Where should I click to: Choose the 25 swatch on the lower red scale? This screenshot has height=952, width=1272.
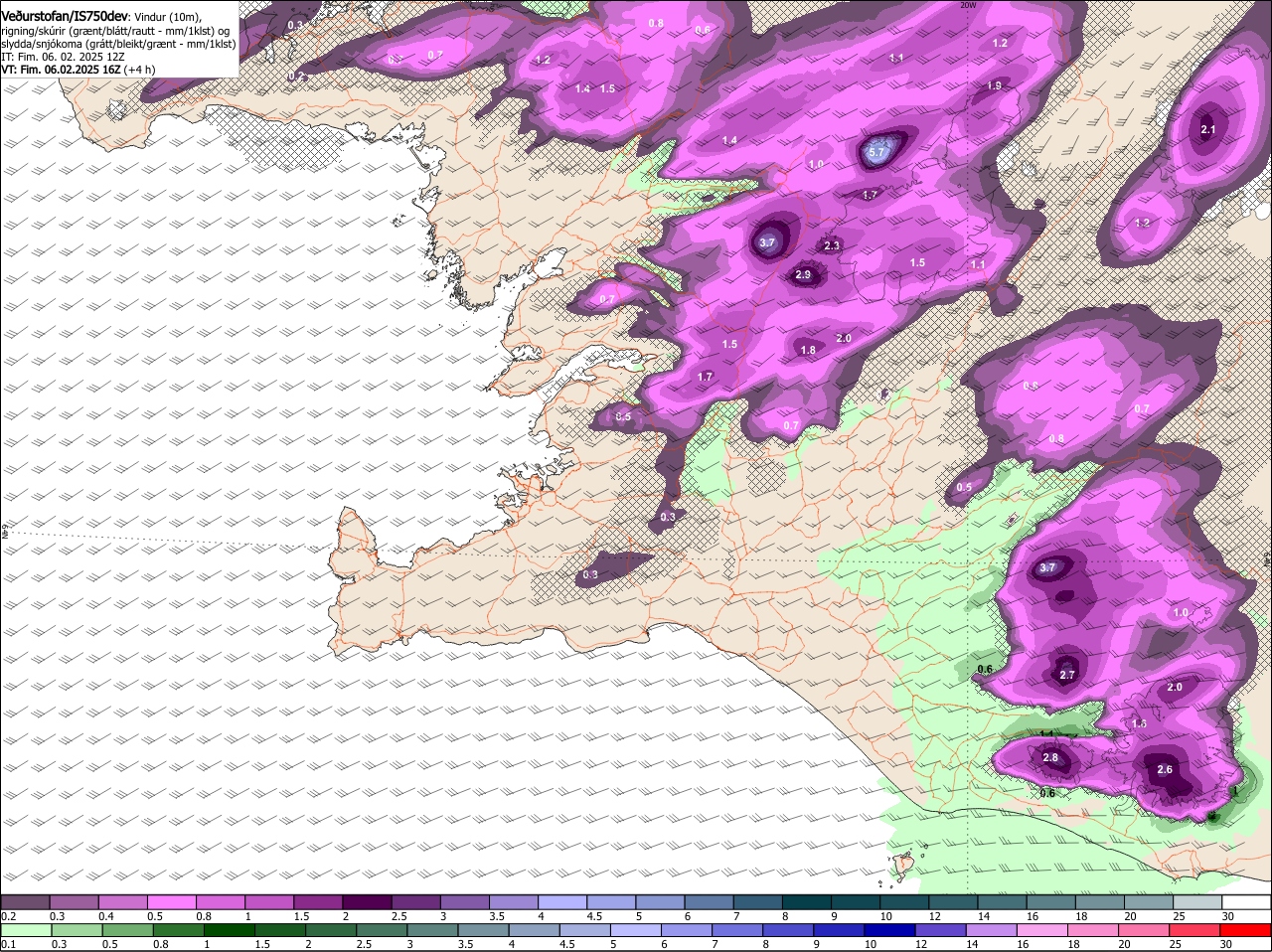1196,930
